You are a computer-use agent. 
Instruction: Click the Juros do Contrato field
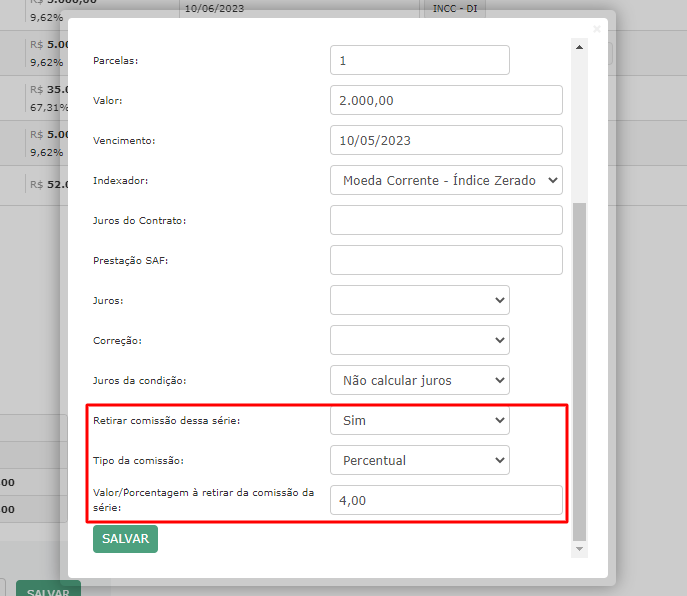click(446, 220)
